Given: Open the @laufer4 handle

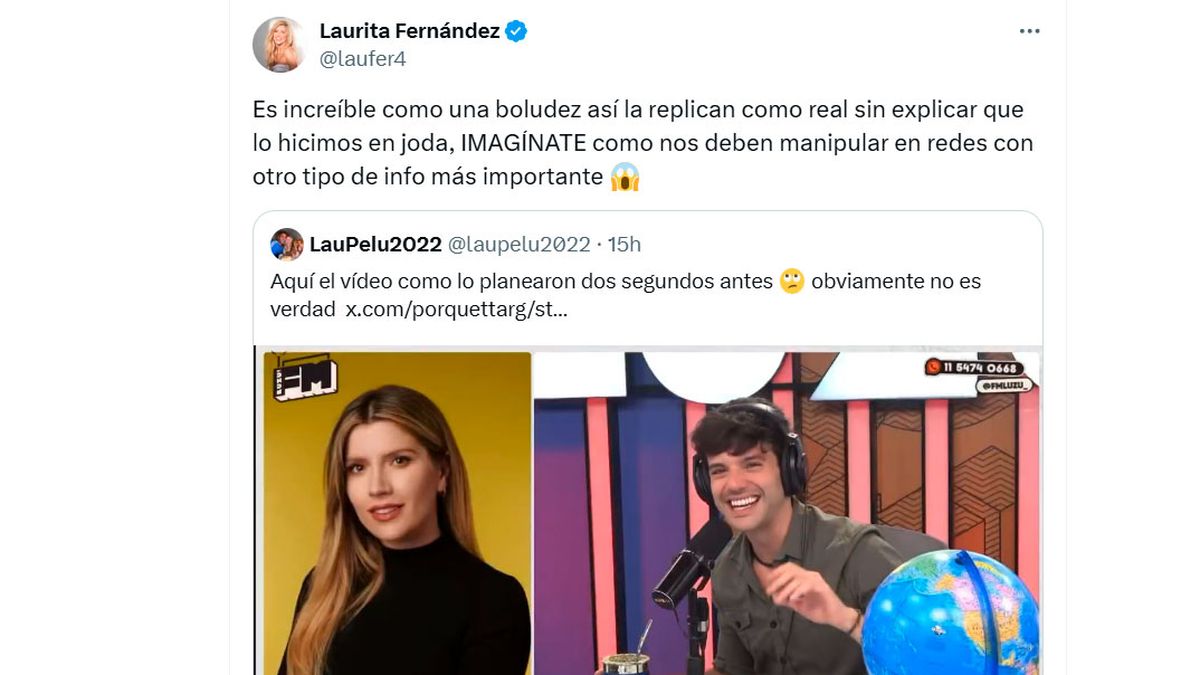Looking at the screenshot, I should (x=362, y=59).
